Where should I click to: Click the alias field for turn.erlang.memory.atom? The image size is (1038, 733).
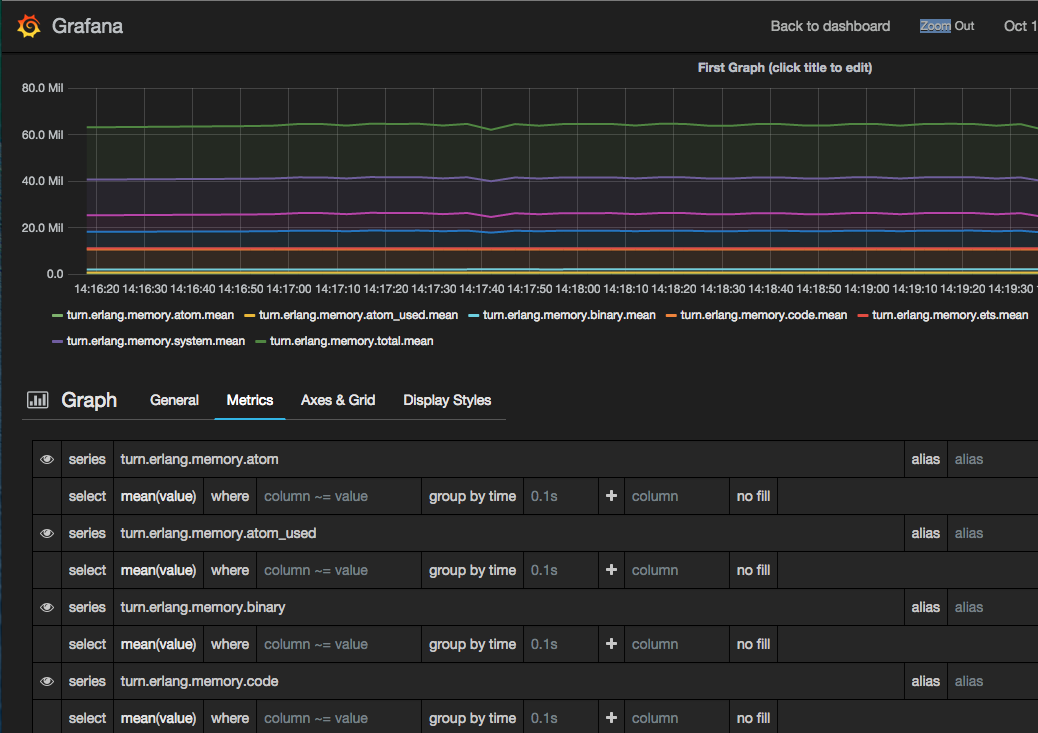coord(990,460)
